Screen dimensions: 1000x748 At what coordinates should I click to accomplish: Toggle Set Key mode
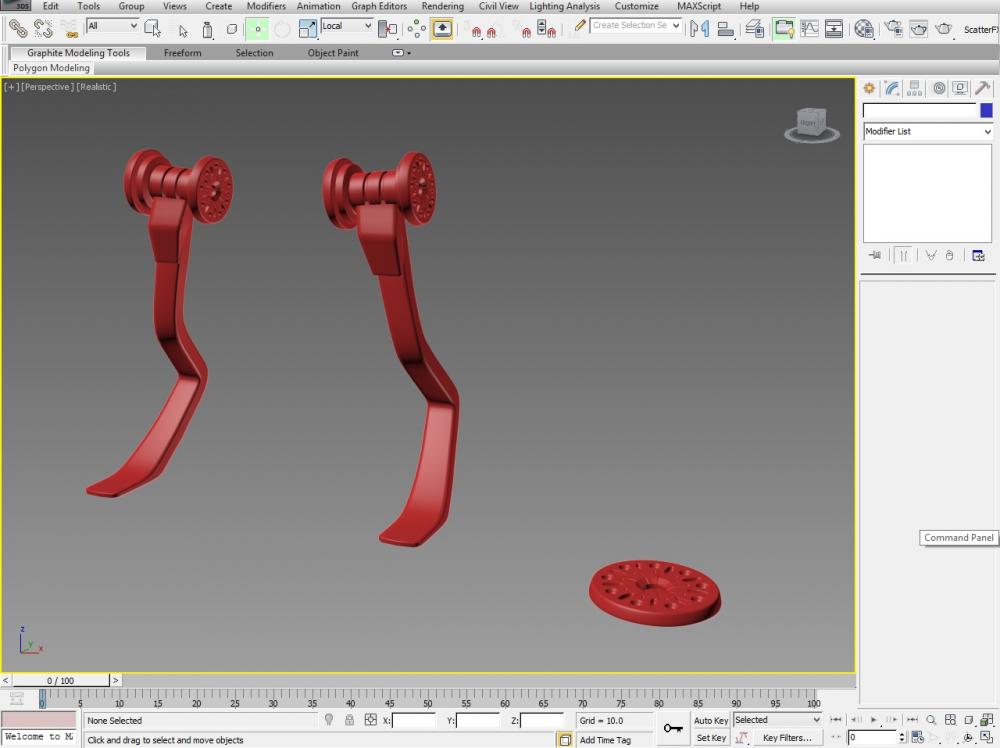click(x=711, y=738)
